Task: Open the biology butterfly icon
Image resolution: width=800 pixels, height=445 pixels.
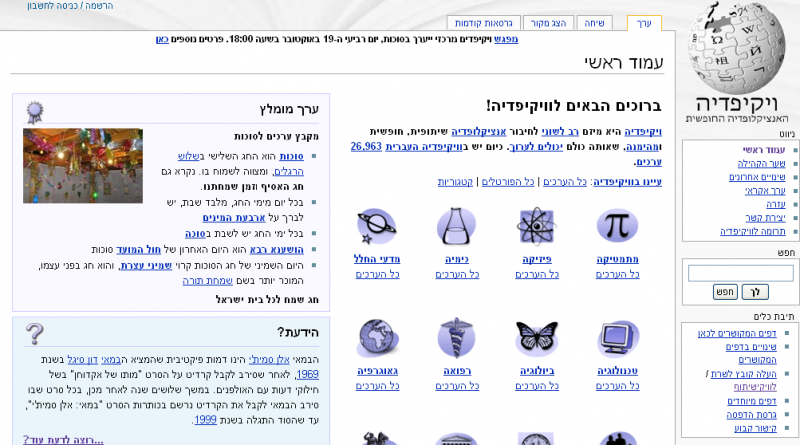Action: coord(537,338)
